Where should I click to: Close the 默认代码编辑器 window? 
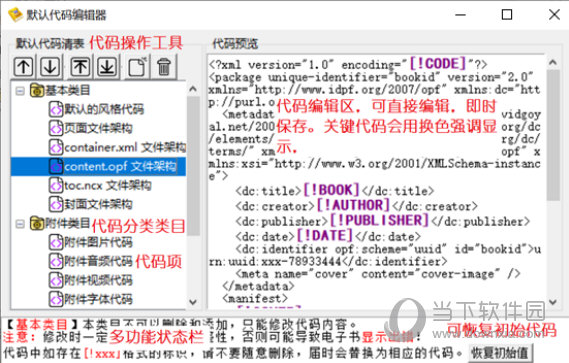pyautogui.click(x=554, y=15)
